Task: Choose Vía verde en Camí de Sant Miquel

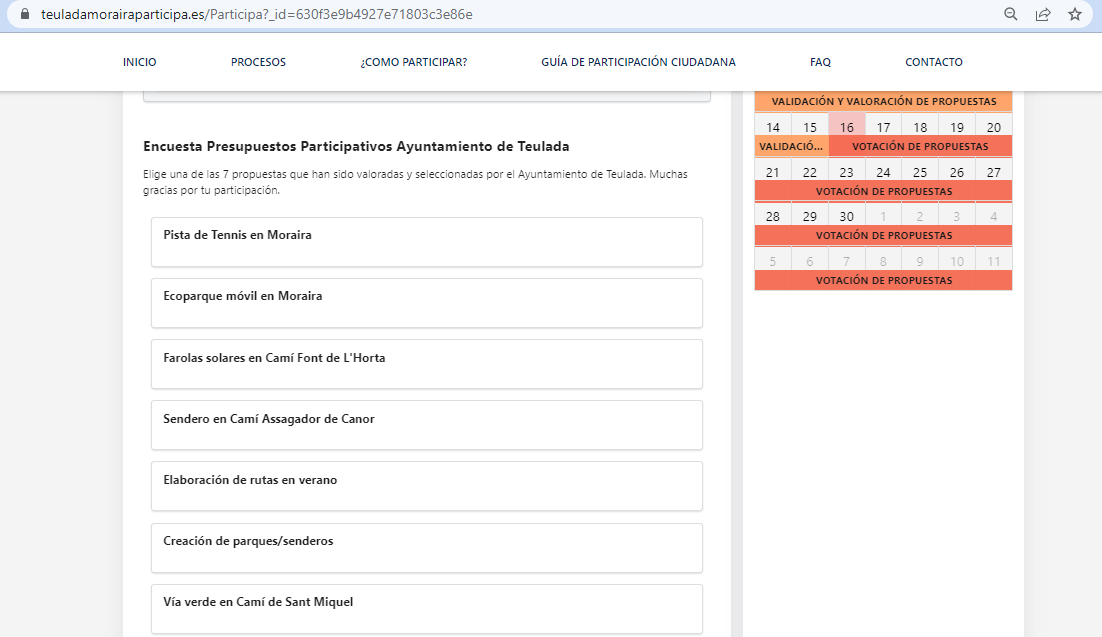Action: pyautogui.click(x=426, y=608)
